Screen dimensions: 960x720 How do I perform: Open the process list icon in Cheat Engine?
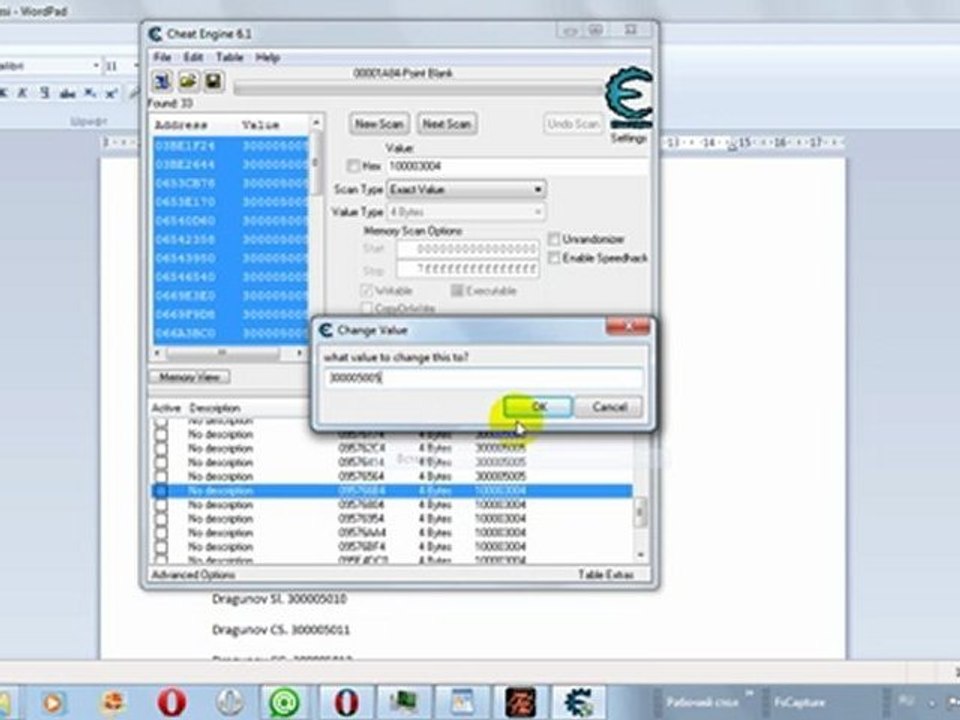pos(162,81)
